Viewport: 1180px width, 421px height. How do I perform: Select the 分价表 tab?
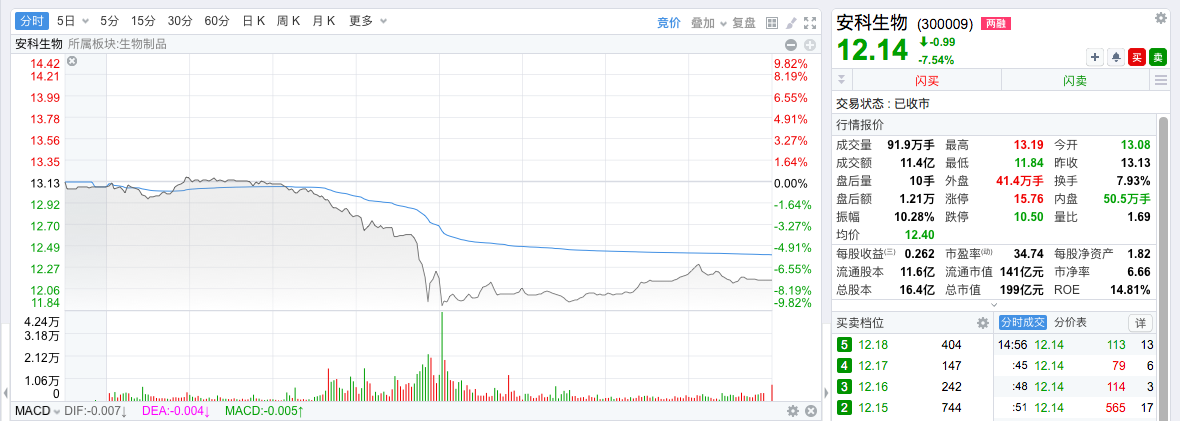[1069, 322]
